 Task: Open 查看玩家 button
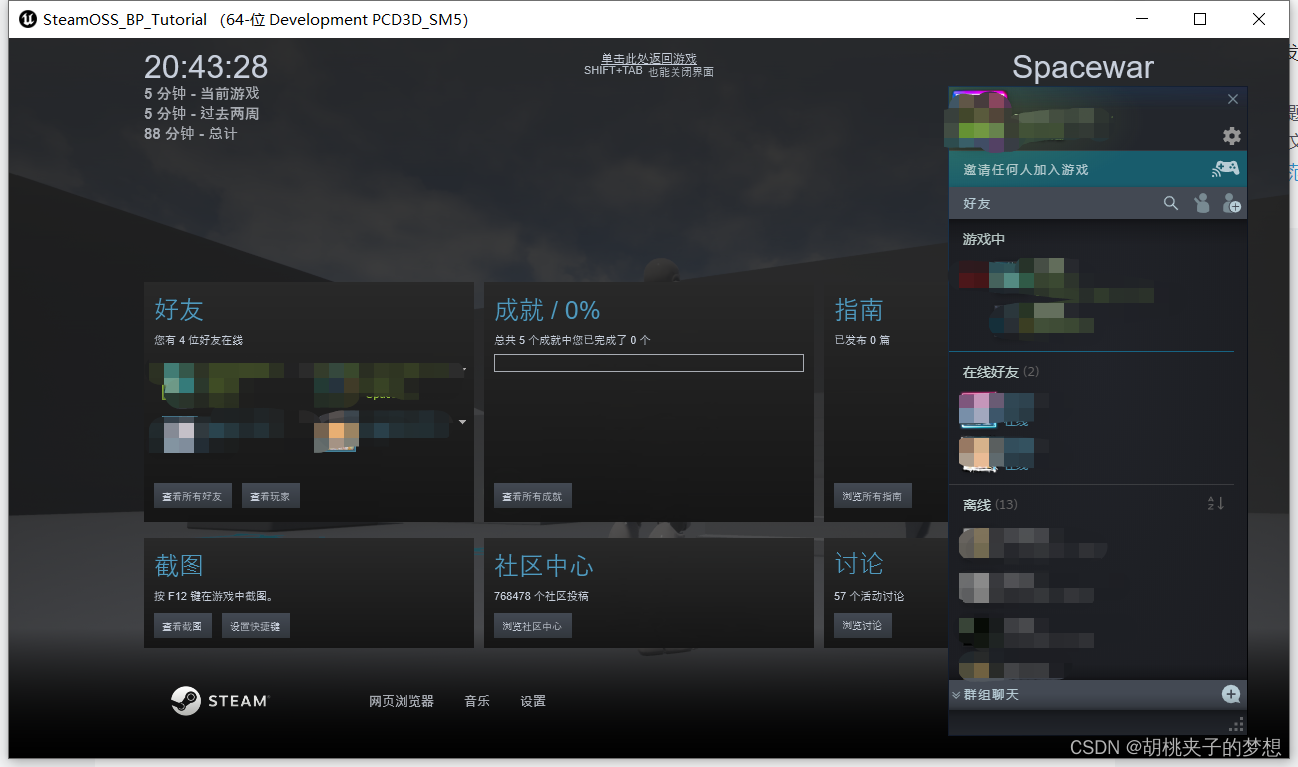[271, 496]
